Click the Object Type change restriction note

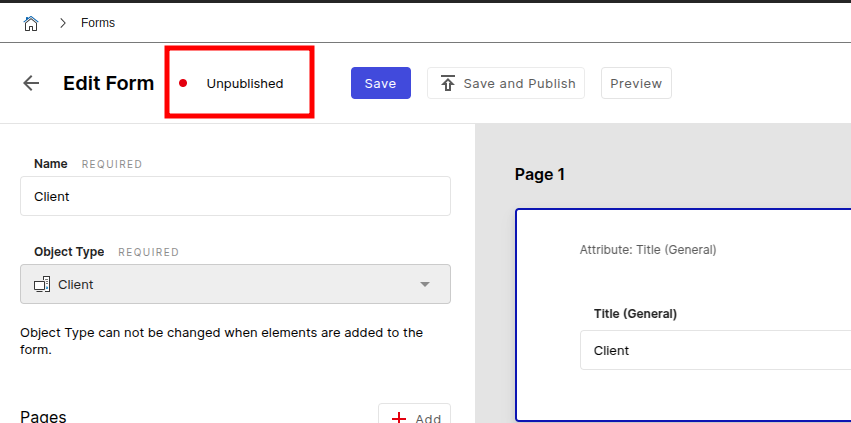coord(221,341)
